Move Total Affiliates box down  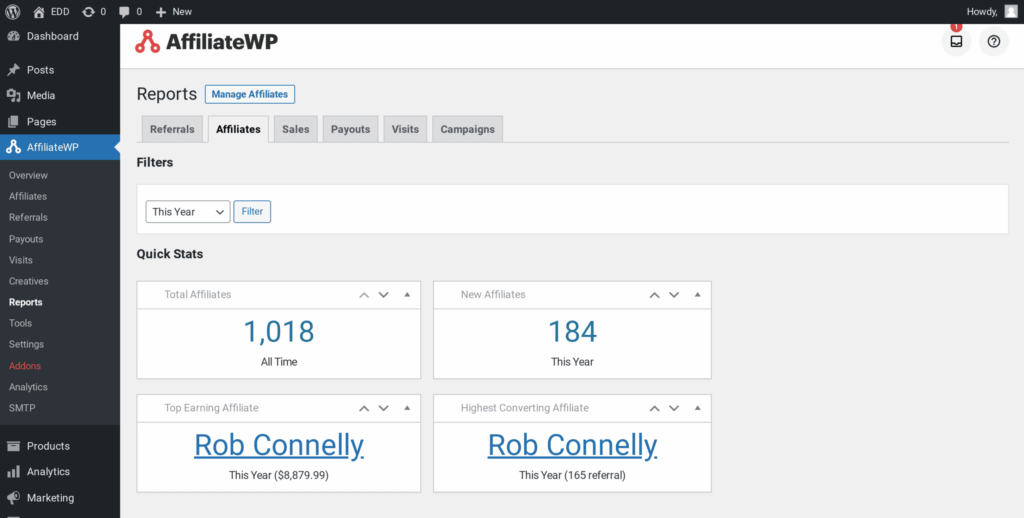click(x=384, y=295)
